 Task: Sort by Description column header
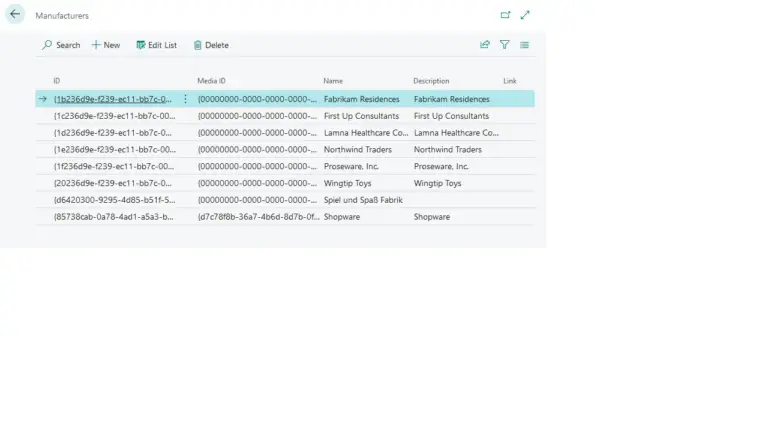[x=431, y=81]
